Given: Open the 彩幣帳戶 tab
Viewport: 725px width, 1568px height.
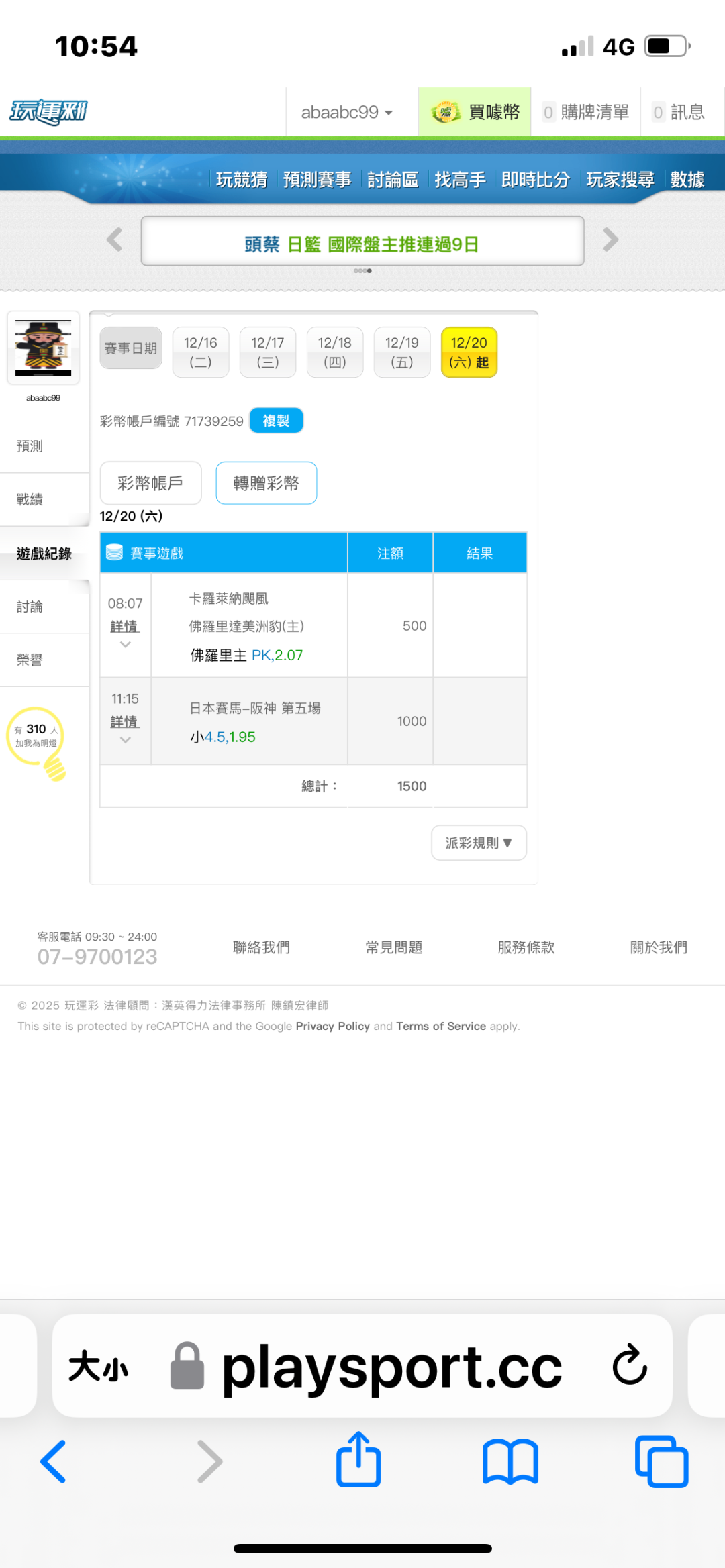Looking at the screenshot, I should click(150, 483).
